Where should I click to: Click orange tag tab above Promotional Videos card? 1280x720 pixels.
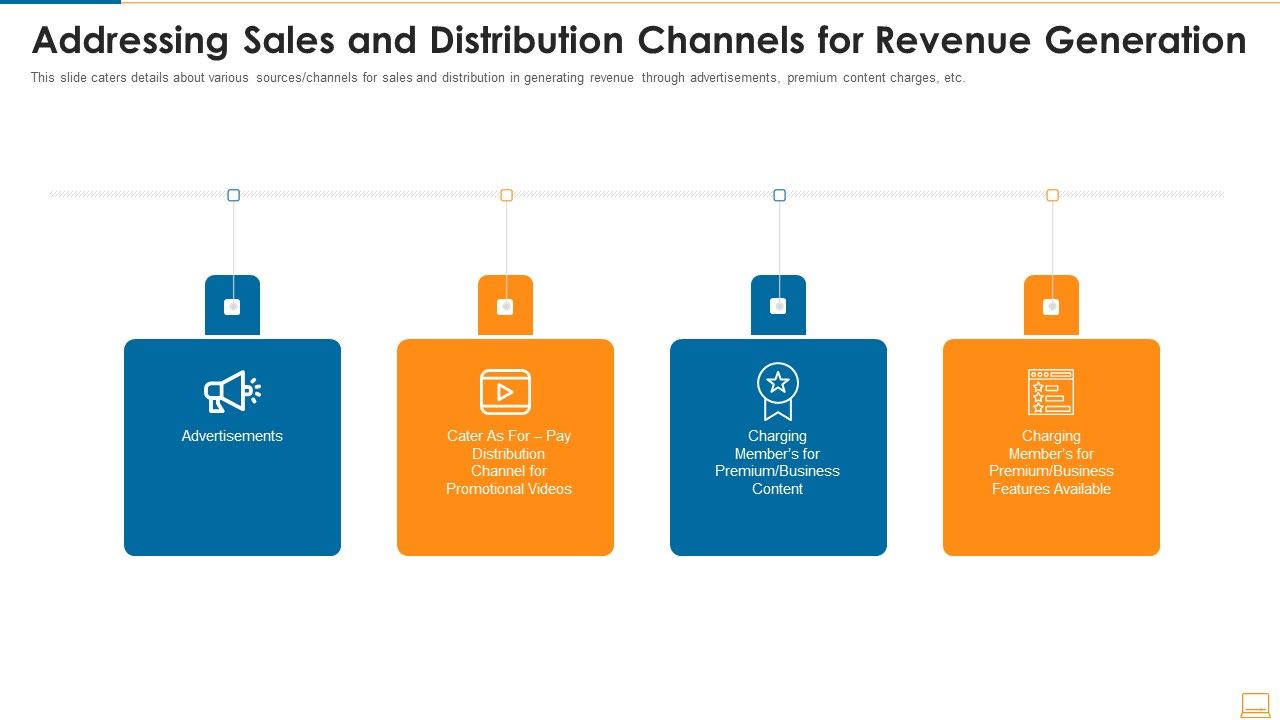click(x=505, y=305)
